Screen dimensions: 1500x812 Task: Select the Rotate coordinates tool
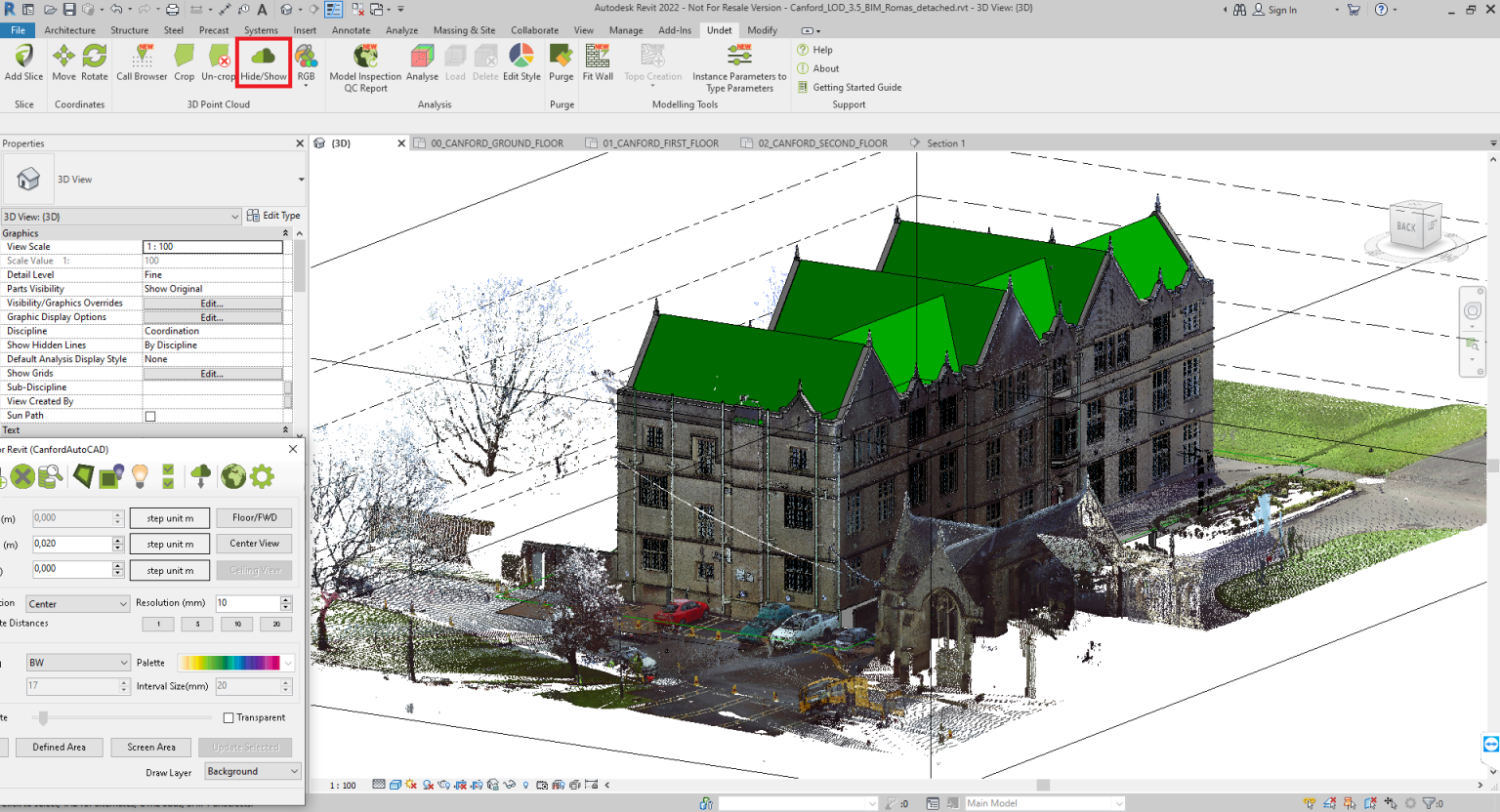coord(95,62)
